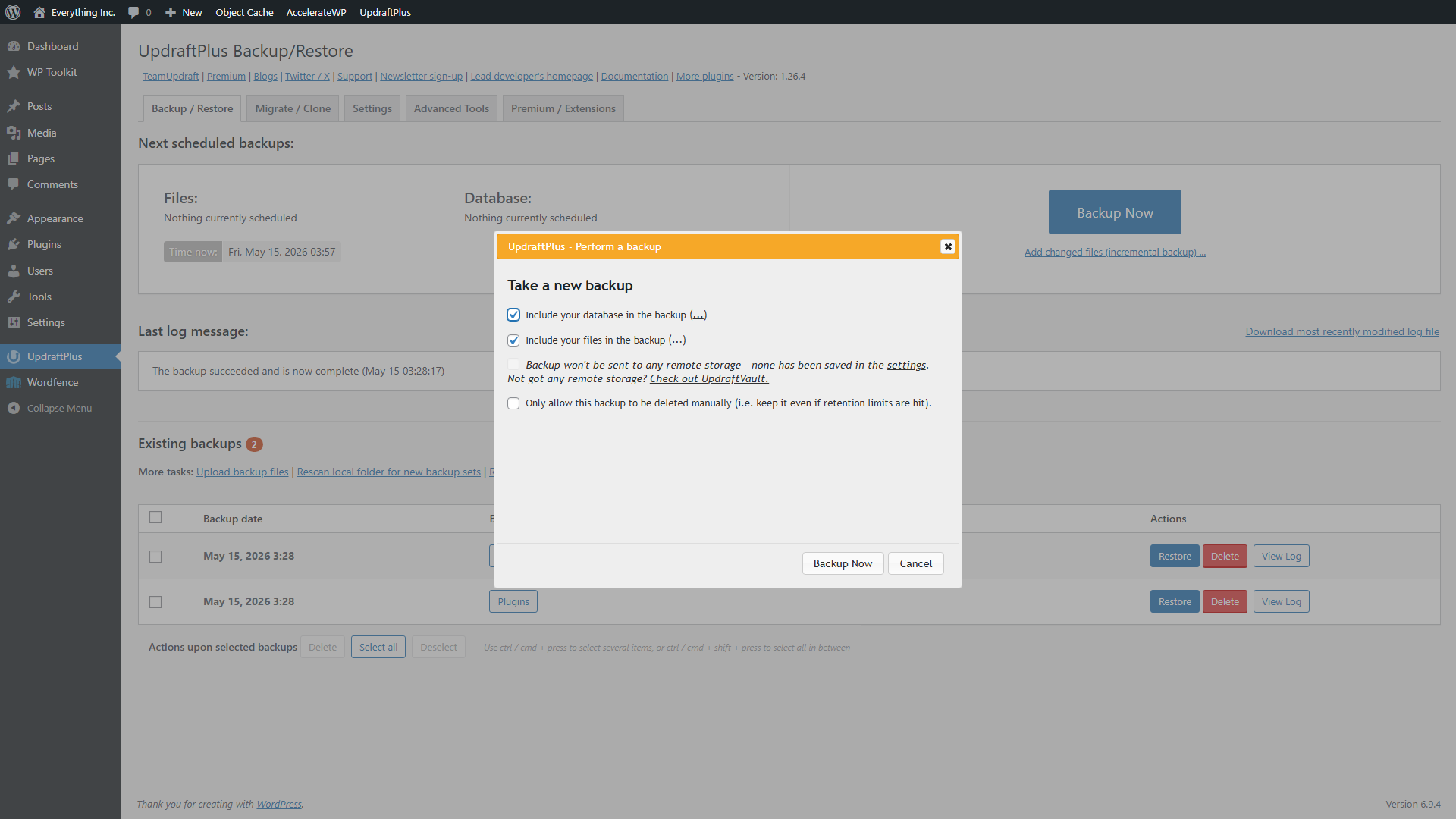Image resolution: width=1456 pixels, height=819 pixels.
Task: Open Check out UpdraftVault link
Action: (x=709, y=378)
